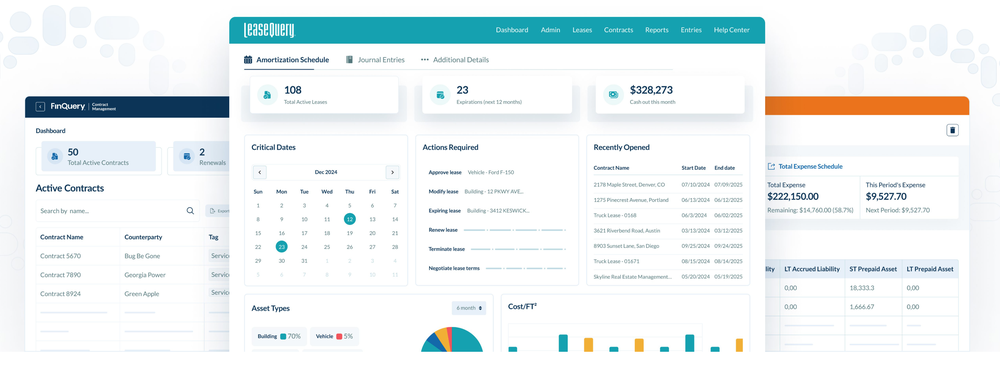
Task: Open the Help Center menu
Action: click(732, 30)
